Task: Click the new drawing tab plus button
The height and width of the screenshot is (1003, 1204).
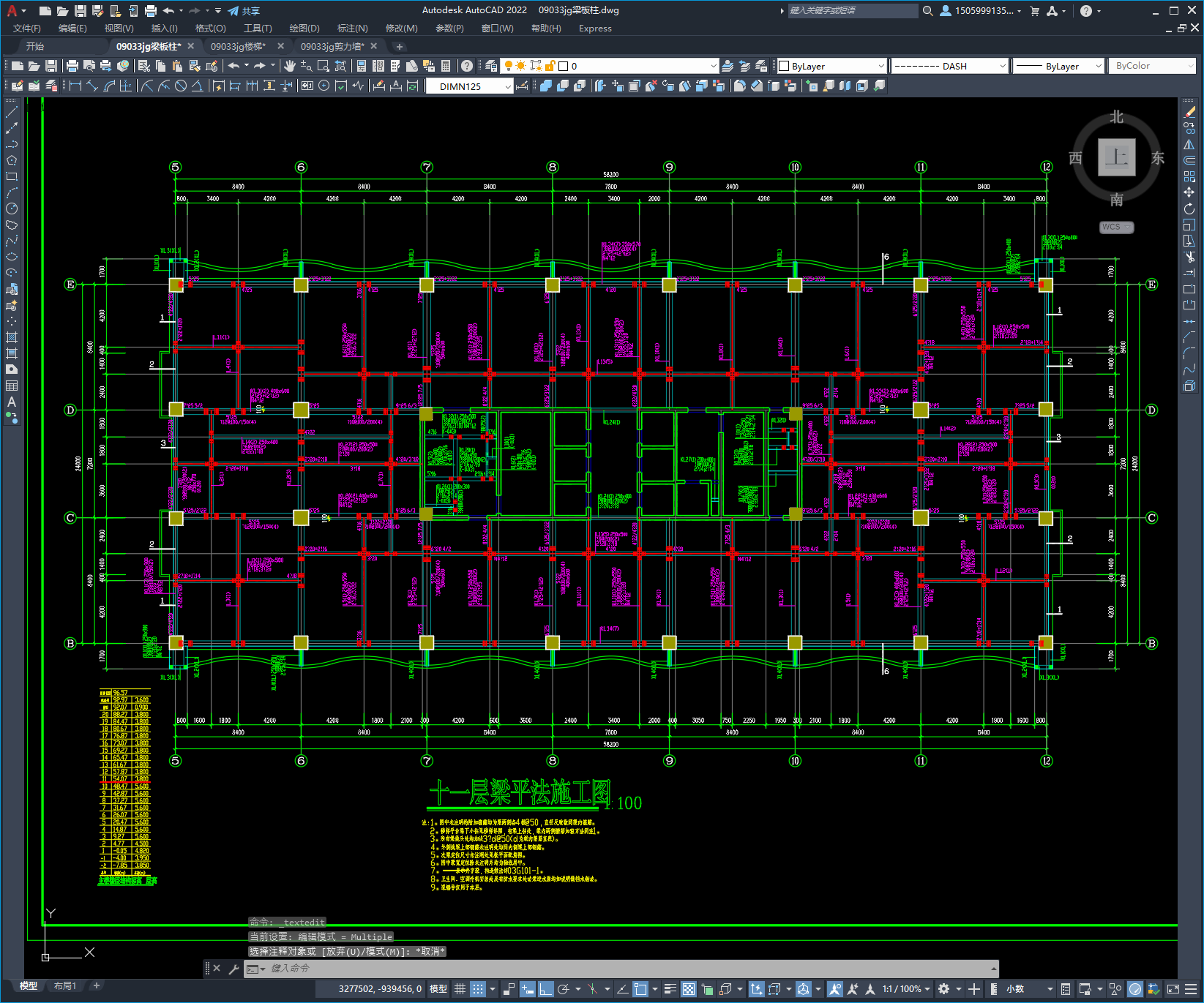Action: tap(400, 46)
